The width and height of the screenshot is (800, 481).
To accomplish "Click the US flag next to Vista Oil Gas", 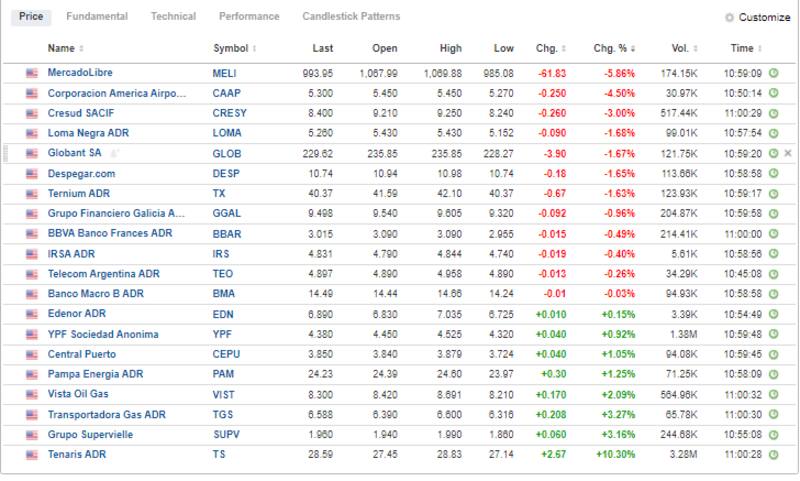I will click(32, 394).
